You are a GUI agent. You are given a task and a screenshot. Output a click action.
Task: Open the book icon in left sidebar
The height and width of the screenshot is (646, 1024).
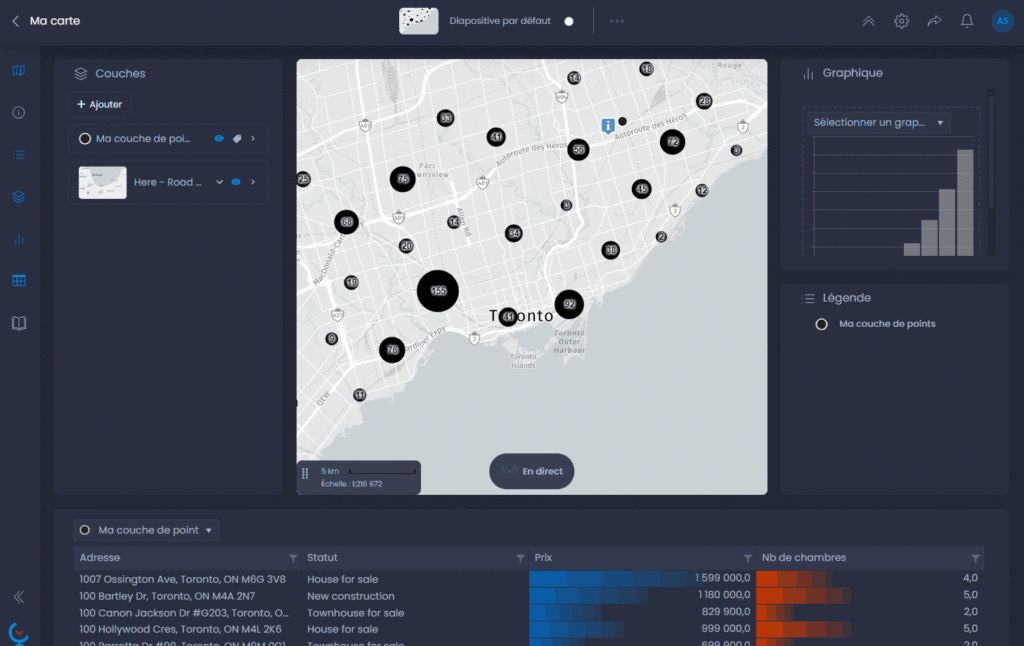19,323
